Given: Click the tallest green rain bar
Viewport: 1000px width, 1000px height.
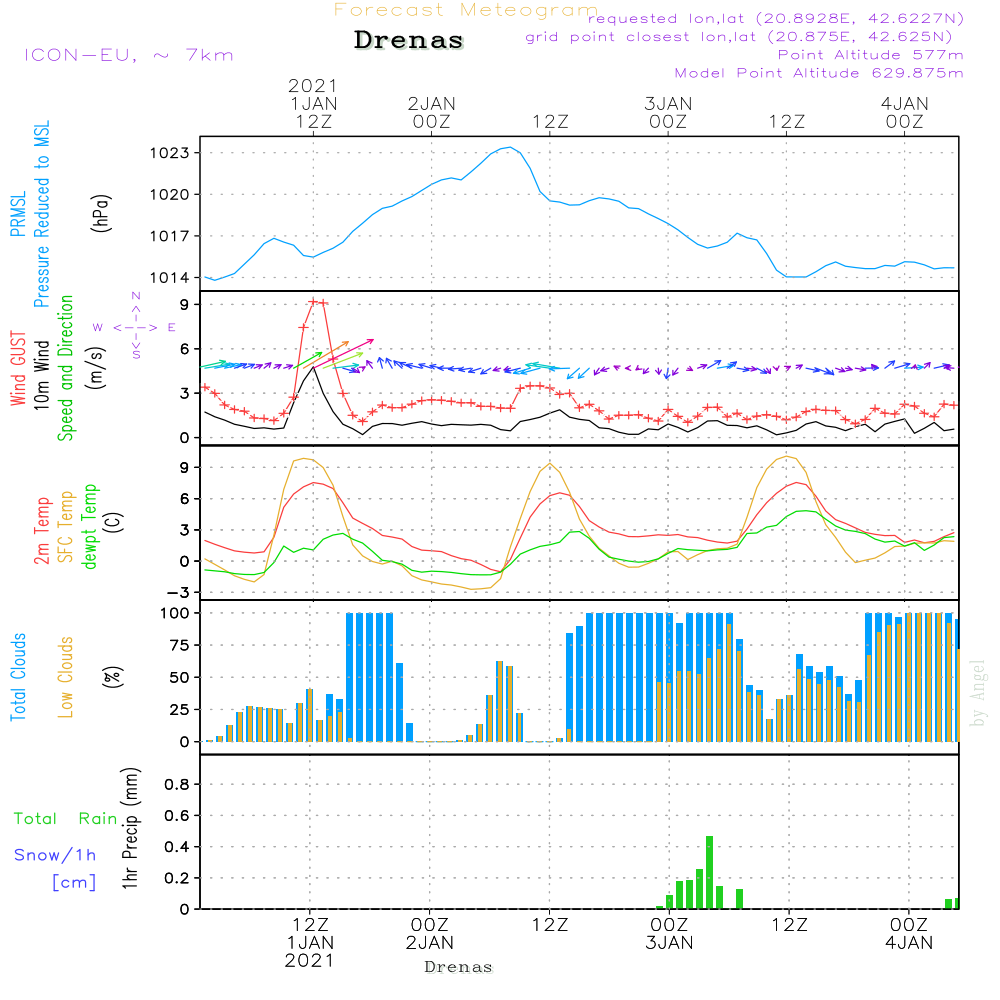Looking at the screenshot, I should point(709,872).
